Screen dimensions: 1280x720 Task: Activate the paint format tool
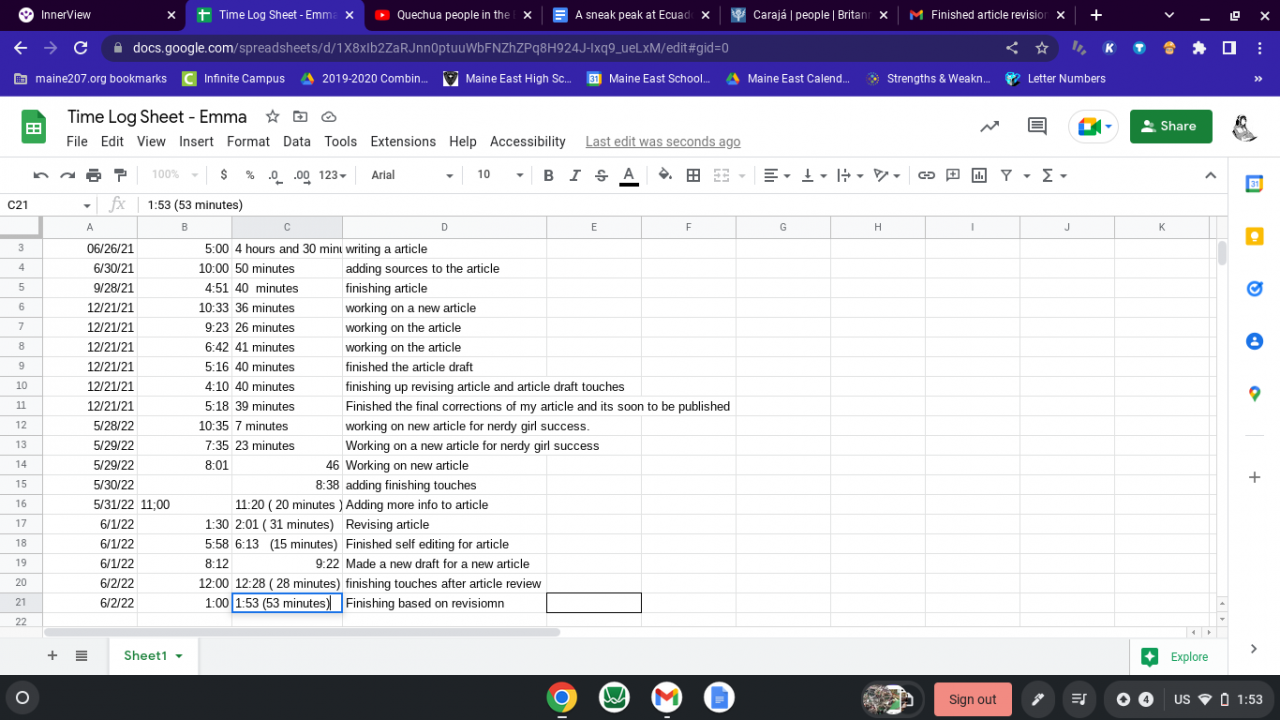tap(120, 175)
